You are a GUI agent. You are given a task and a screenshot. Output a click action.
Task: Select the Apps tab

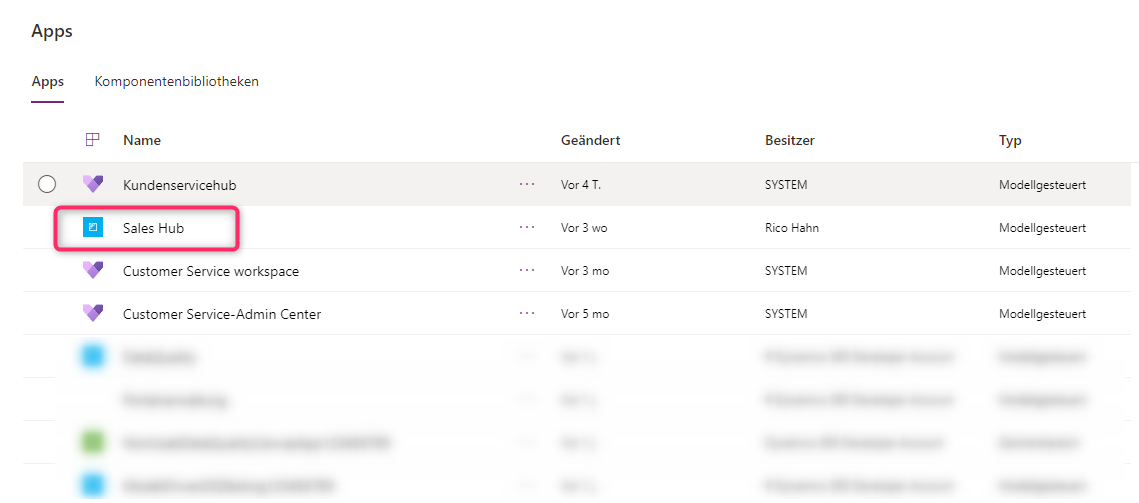click(47, 81)
